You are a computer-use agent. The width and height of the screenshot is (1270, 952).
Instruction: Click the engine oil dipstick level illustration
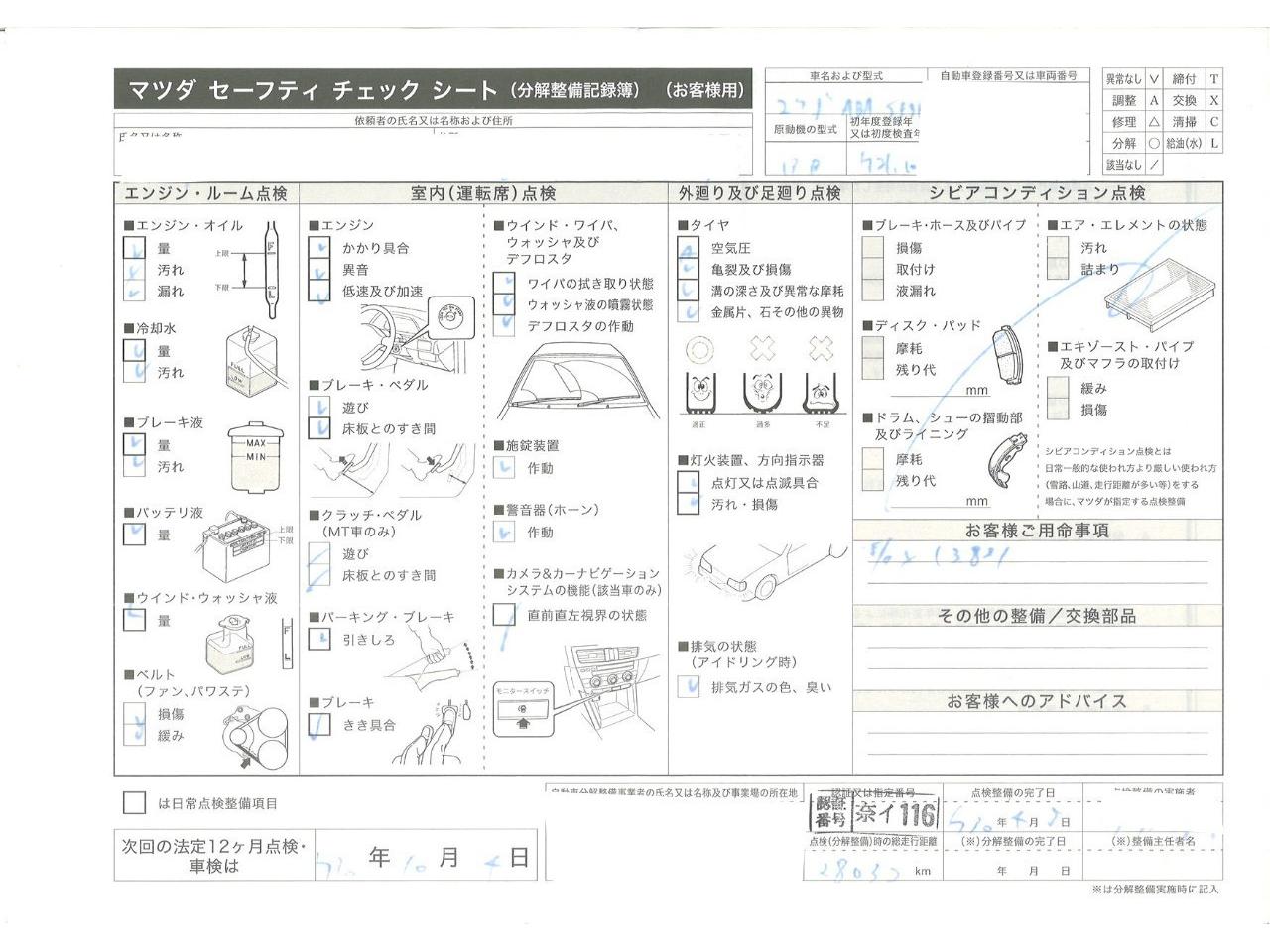click(270, 268)
